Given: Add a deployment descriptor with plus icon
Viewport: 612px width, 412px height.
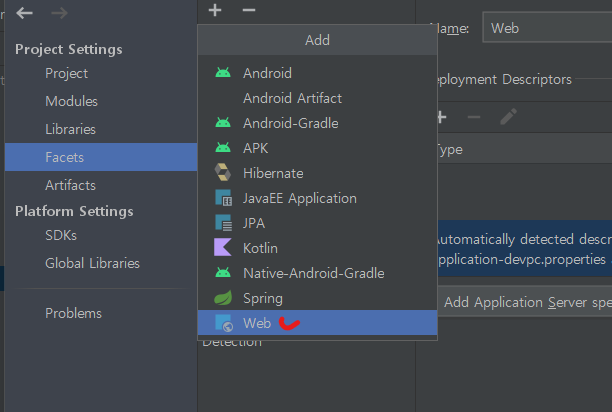Looking at the screenshot, I should point(441,117).
